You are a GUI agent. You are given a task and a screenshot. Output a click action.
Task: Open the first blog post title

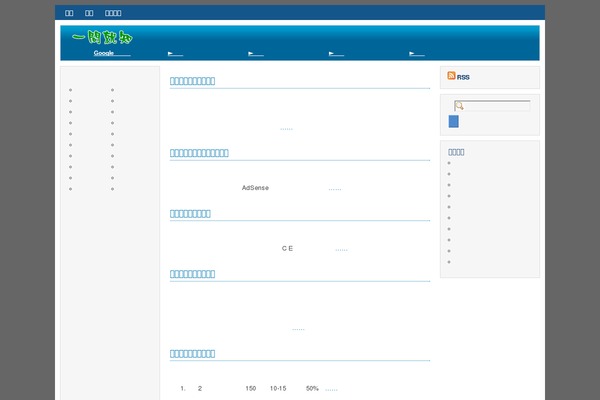[x=207, y=81]
